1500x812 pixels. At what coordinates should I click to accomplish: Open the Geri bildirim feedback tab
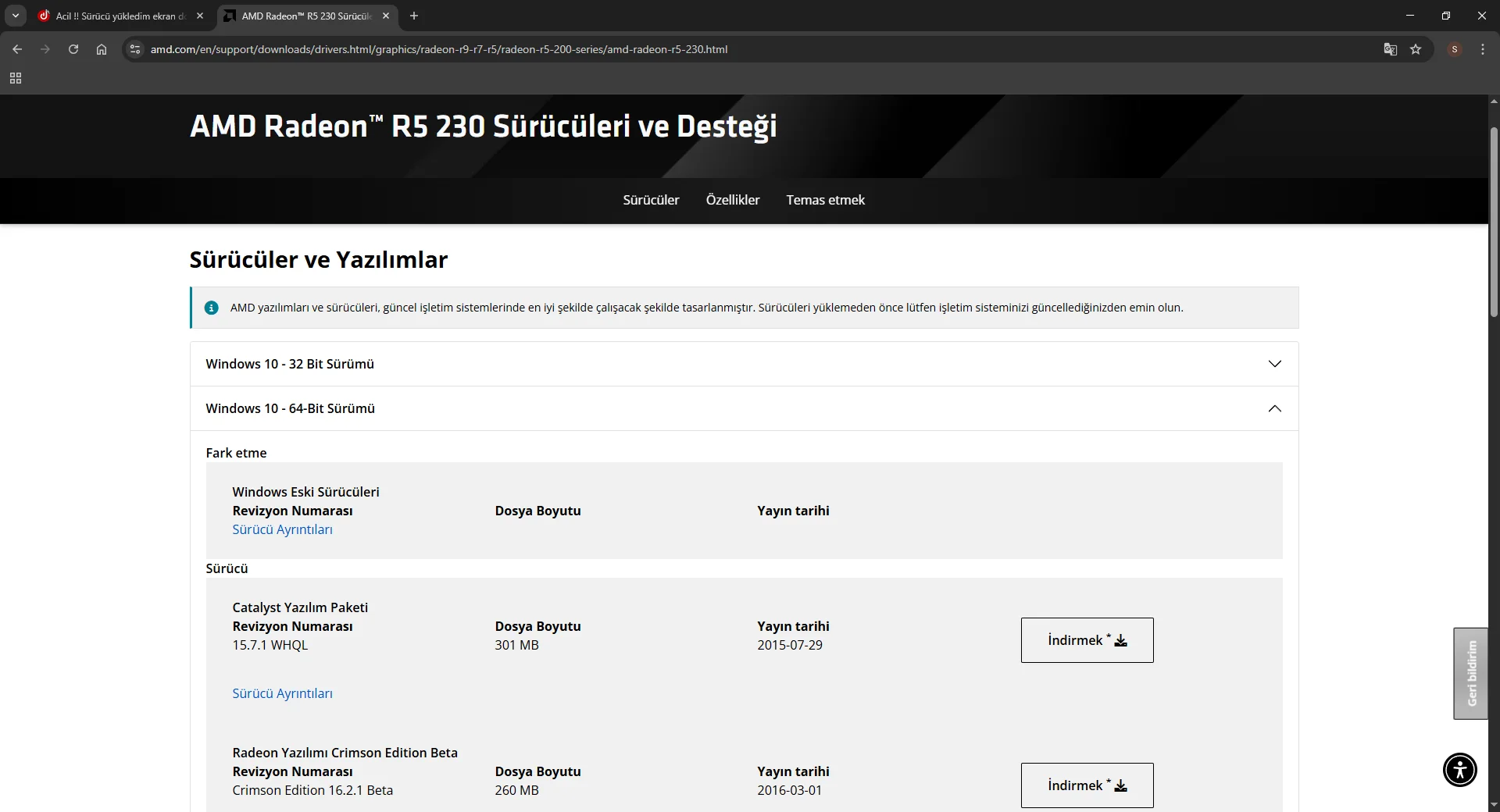click(1470, 673)
